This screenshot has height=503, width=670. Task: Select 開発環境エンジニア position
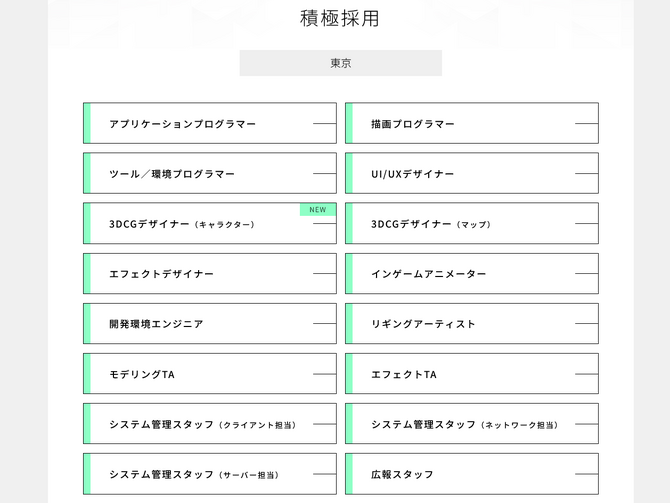(x=209, y=324)
